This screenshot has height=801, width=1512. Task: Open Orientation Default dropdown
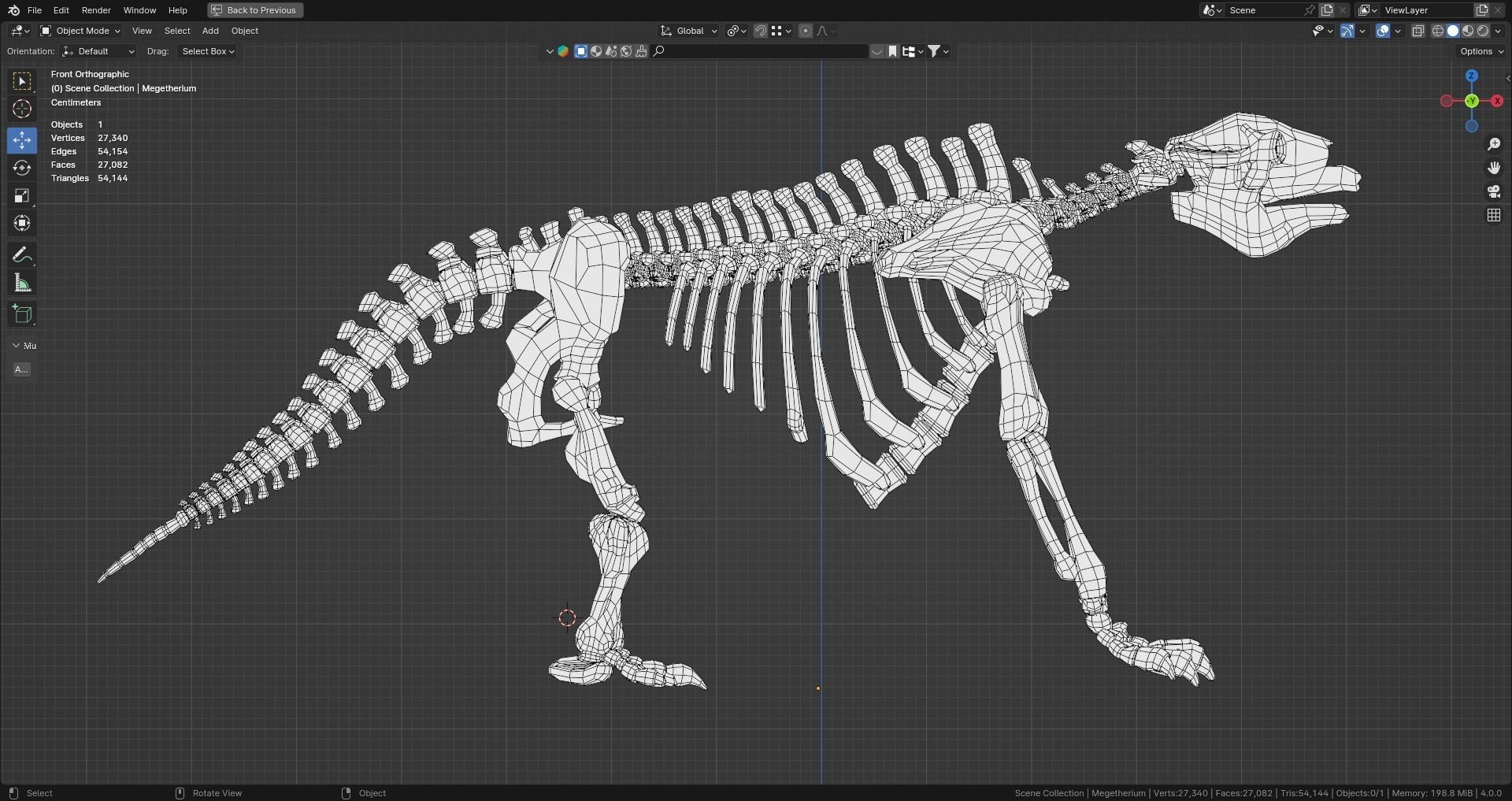[x=98, y=51]
